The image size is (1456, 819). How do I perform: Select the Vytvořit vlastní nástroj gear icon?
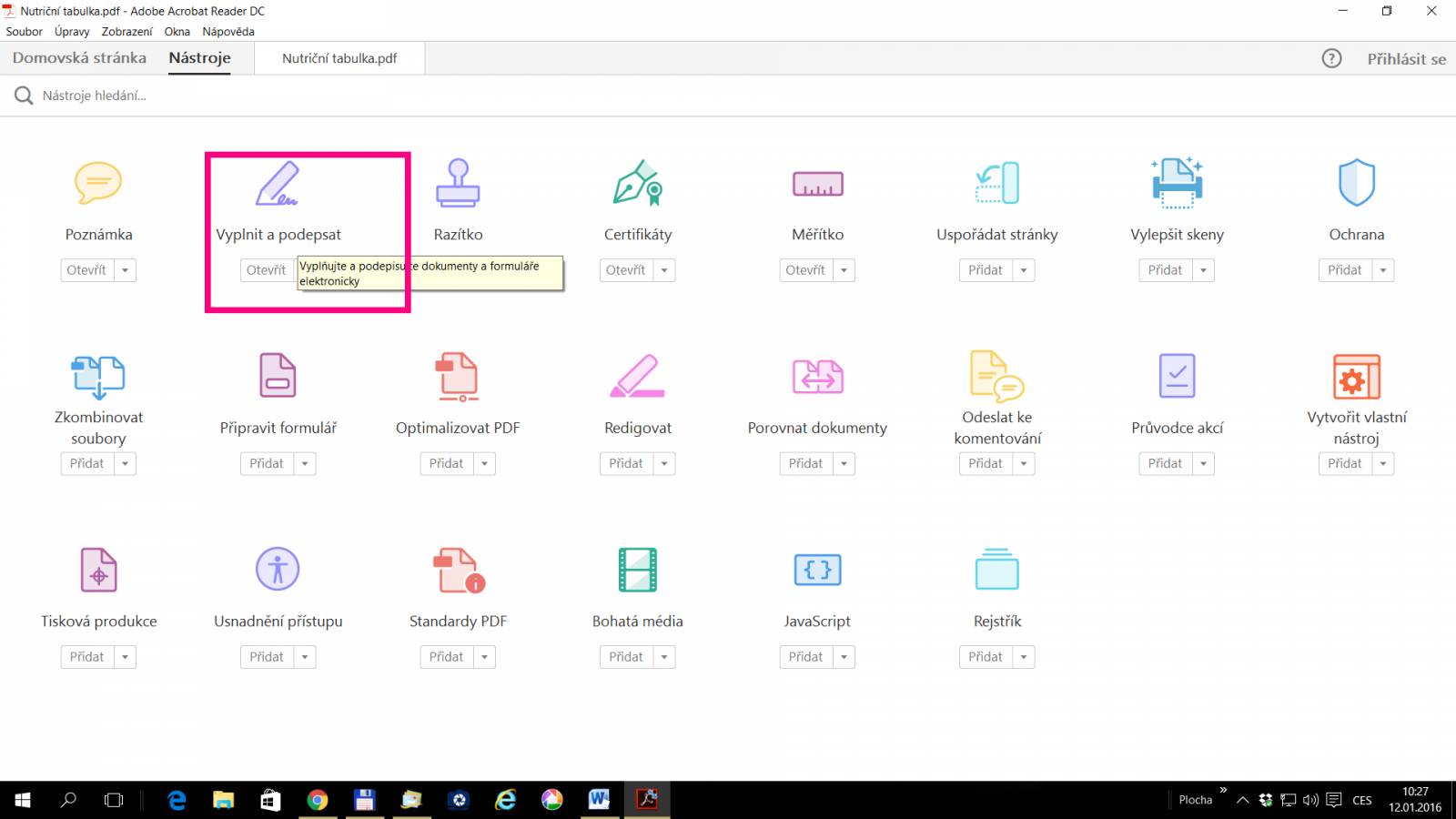[1357, 377]
